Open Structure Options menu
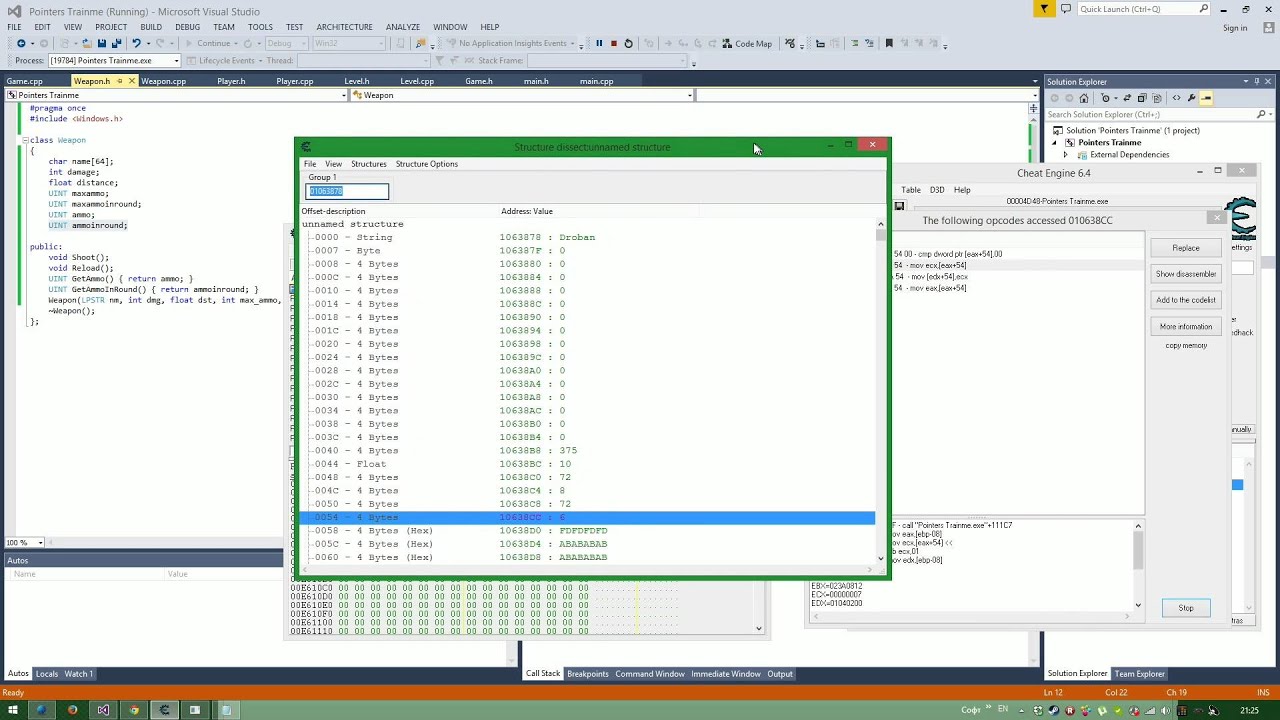Screen dimensions: 1280x720 [x=426, y=164]
